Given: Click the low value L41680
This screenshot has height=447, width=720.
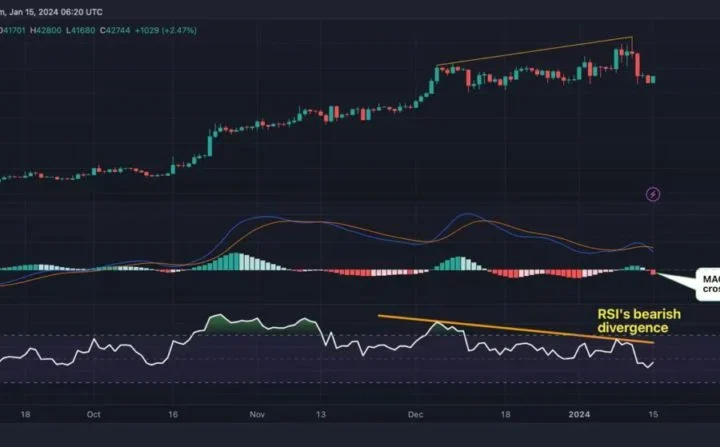Looking at the screenshot, I should pos(80,30).
